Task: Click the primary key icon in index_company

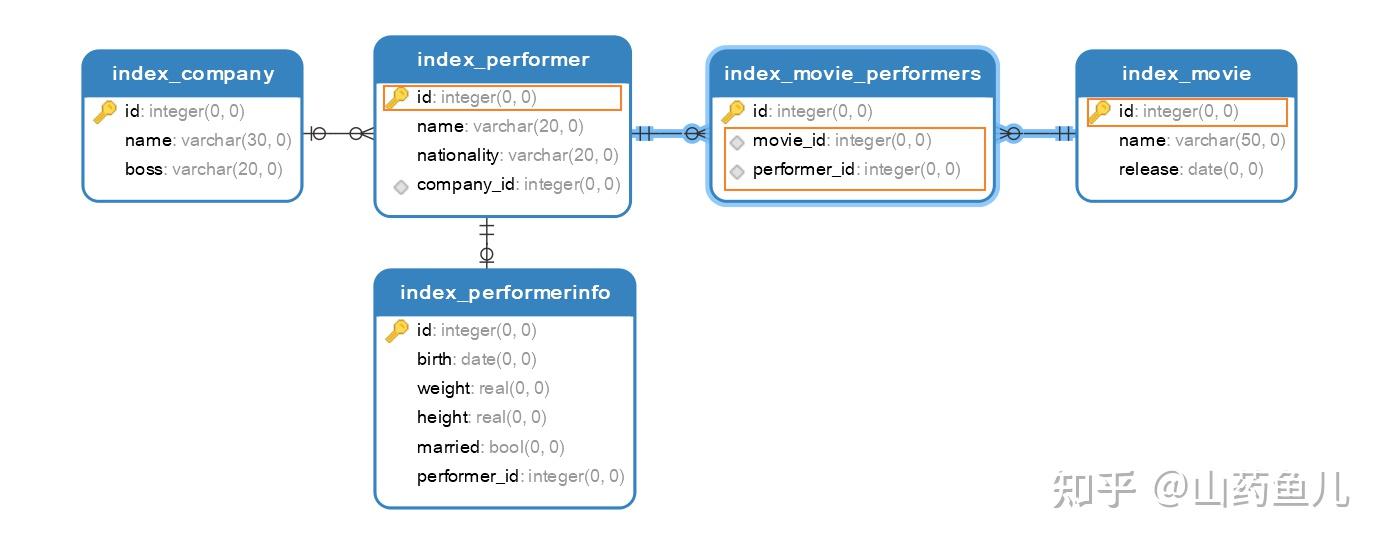Action: [105, 111]
